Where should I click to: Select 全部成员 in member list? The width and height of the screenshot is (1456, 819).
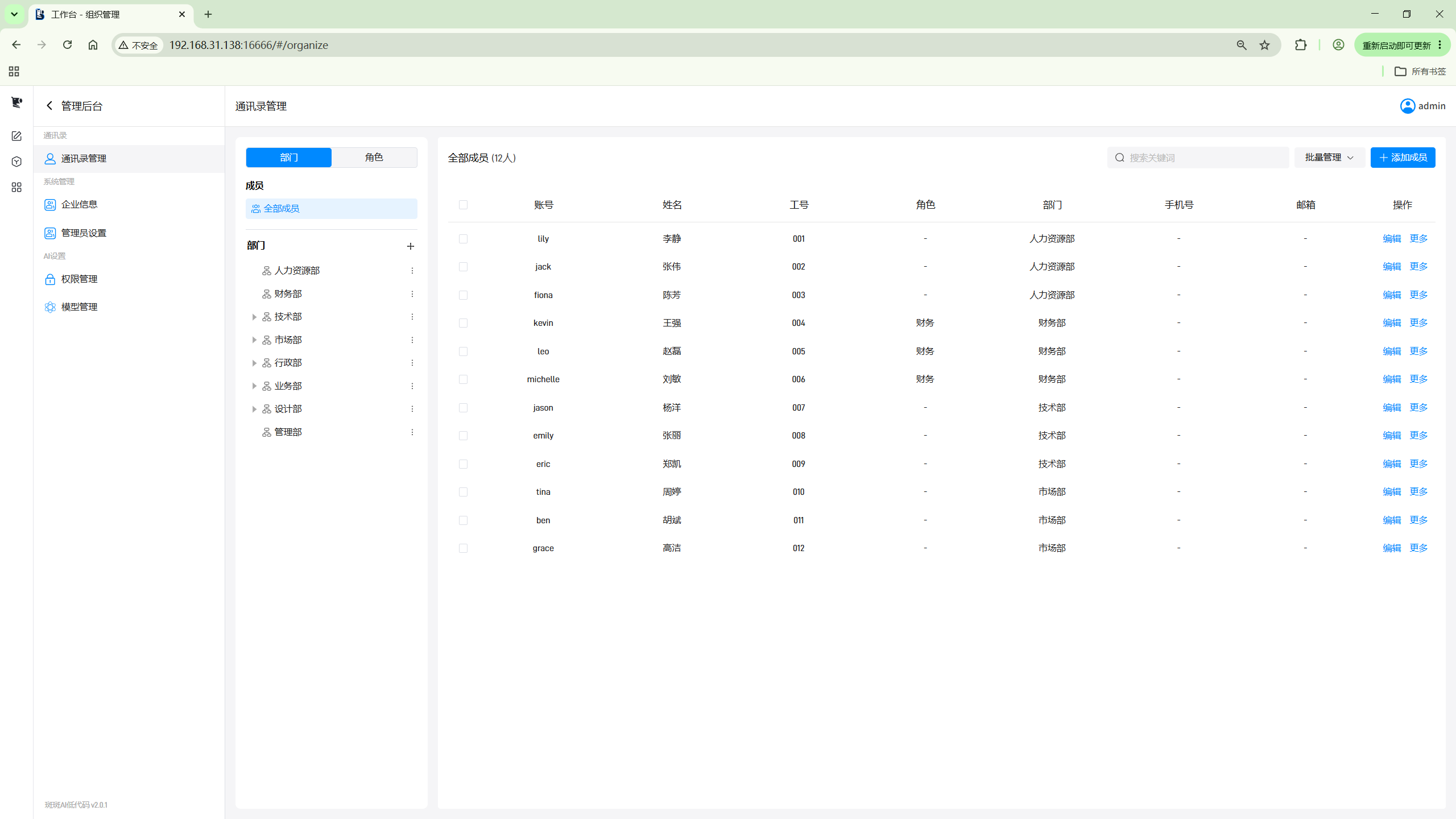(x=332, y=209)
